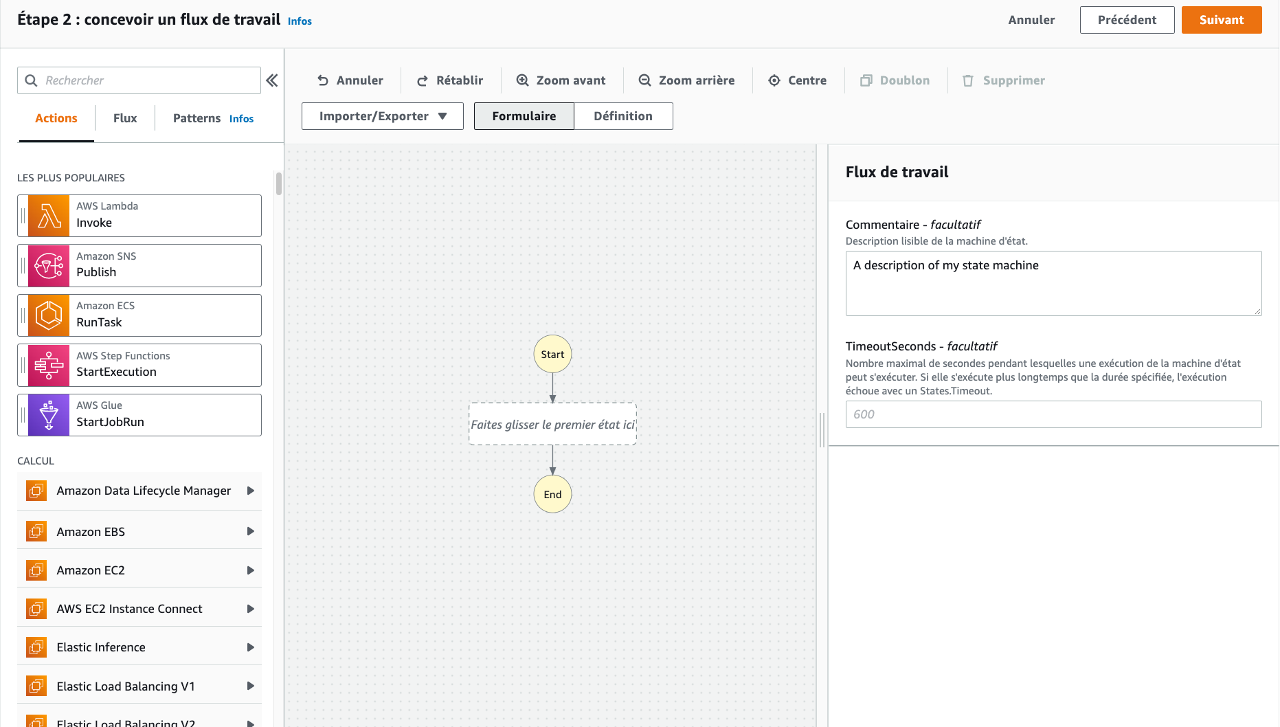Go back with the Précédent button

1127,20
